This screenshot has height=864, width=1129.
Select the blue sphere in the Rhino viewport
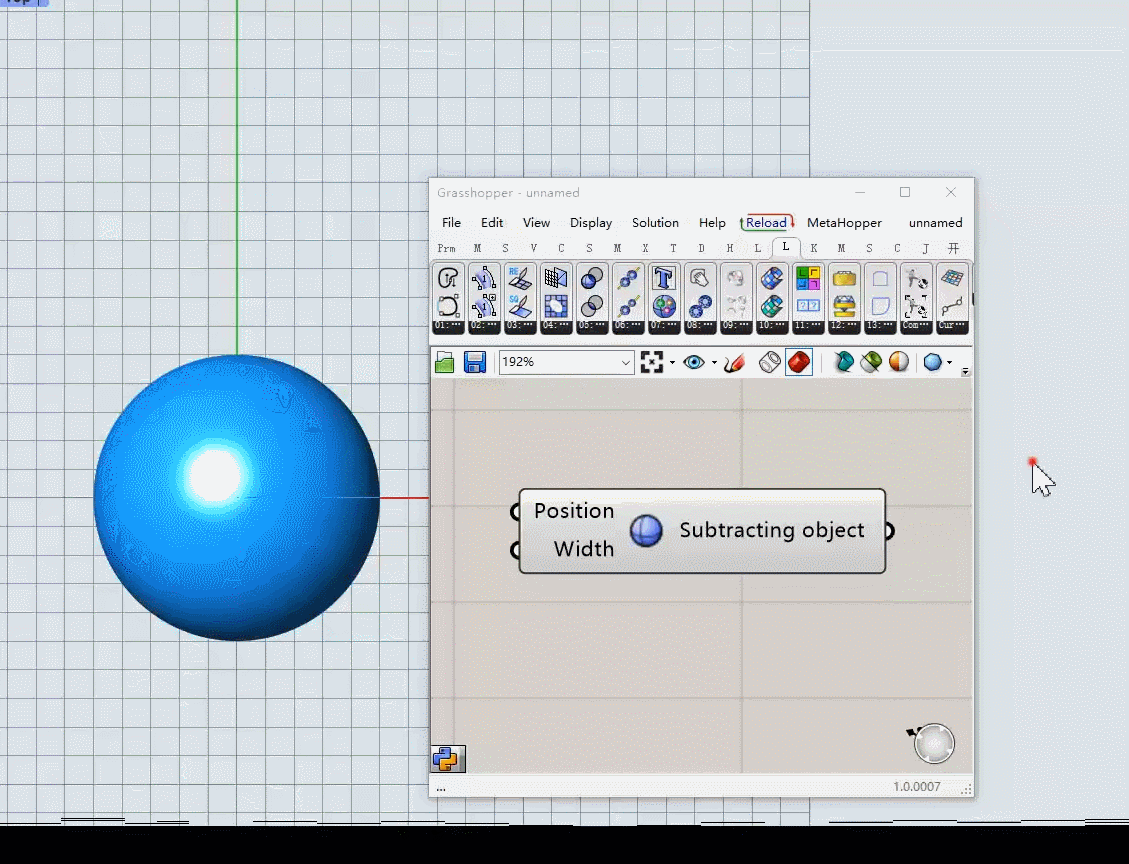point(236,498)
